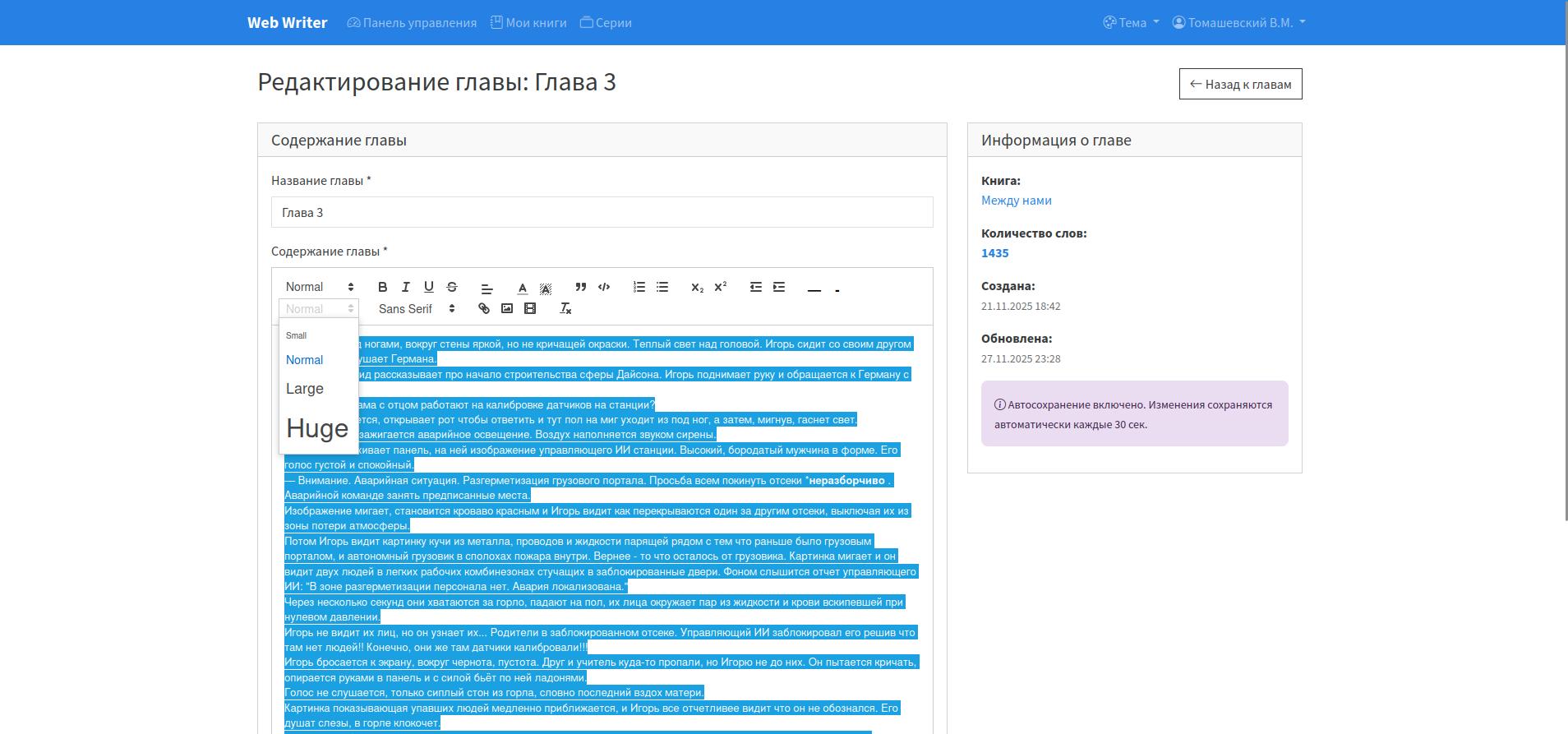This screenshot has height=734, width=1568.
Task: Insert an image into the chapter
Action: click(507, 309)
